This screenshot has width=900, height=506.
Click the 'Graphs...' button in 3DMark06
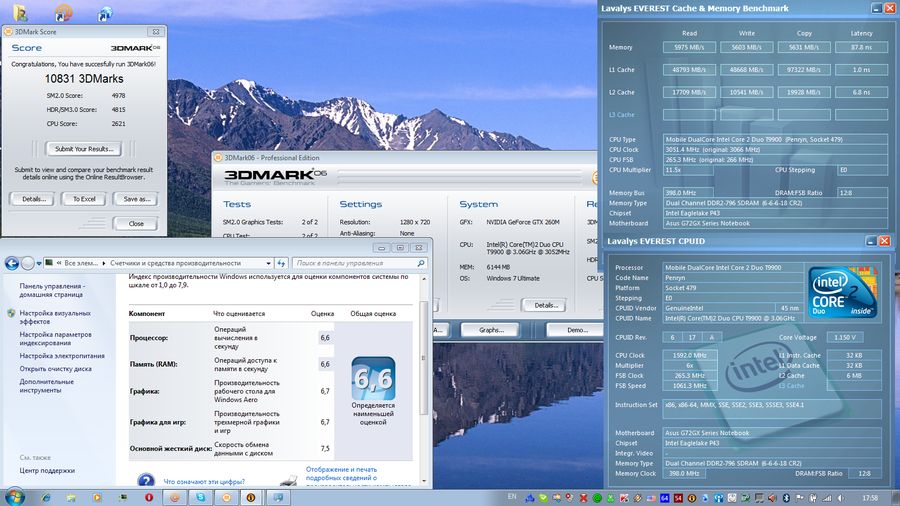[x=490, y=329]
